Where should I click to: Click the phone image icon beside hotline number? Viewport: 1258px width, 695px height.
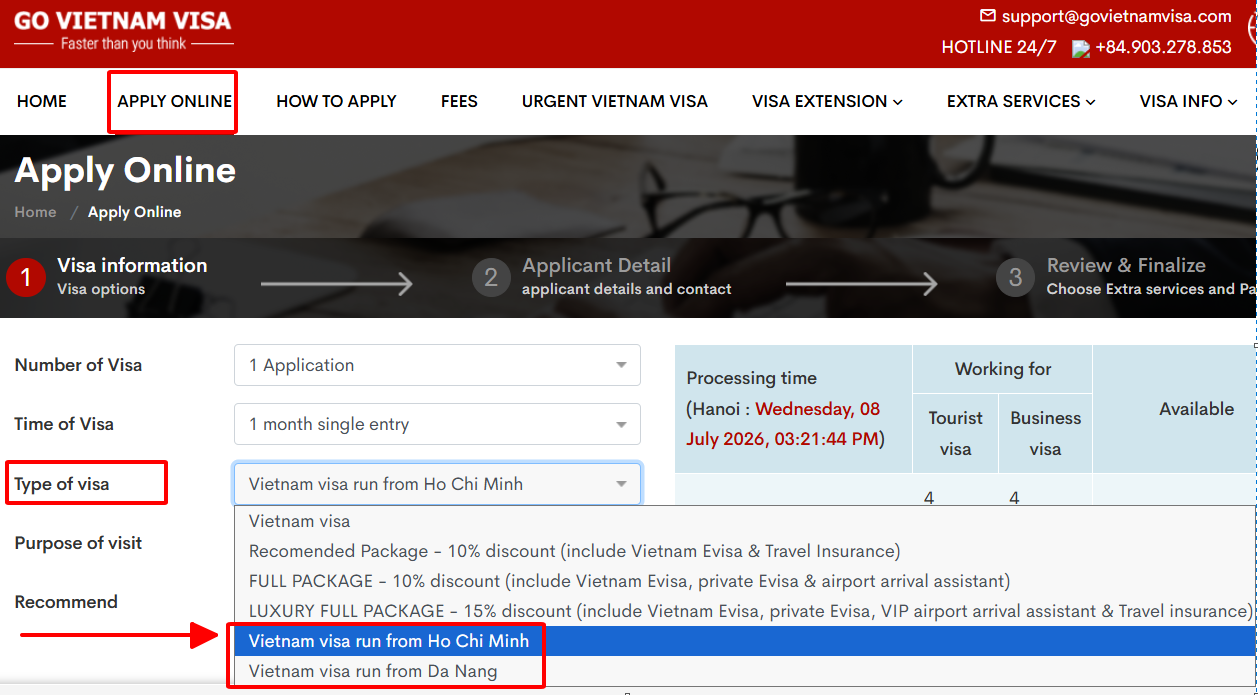[x=1080, y=48]
